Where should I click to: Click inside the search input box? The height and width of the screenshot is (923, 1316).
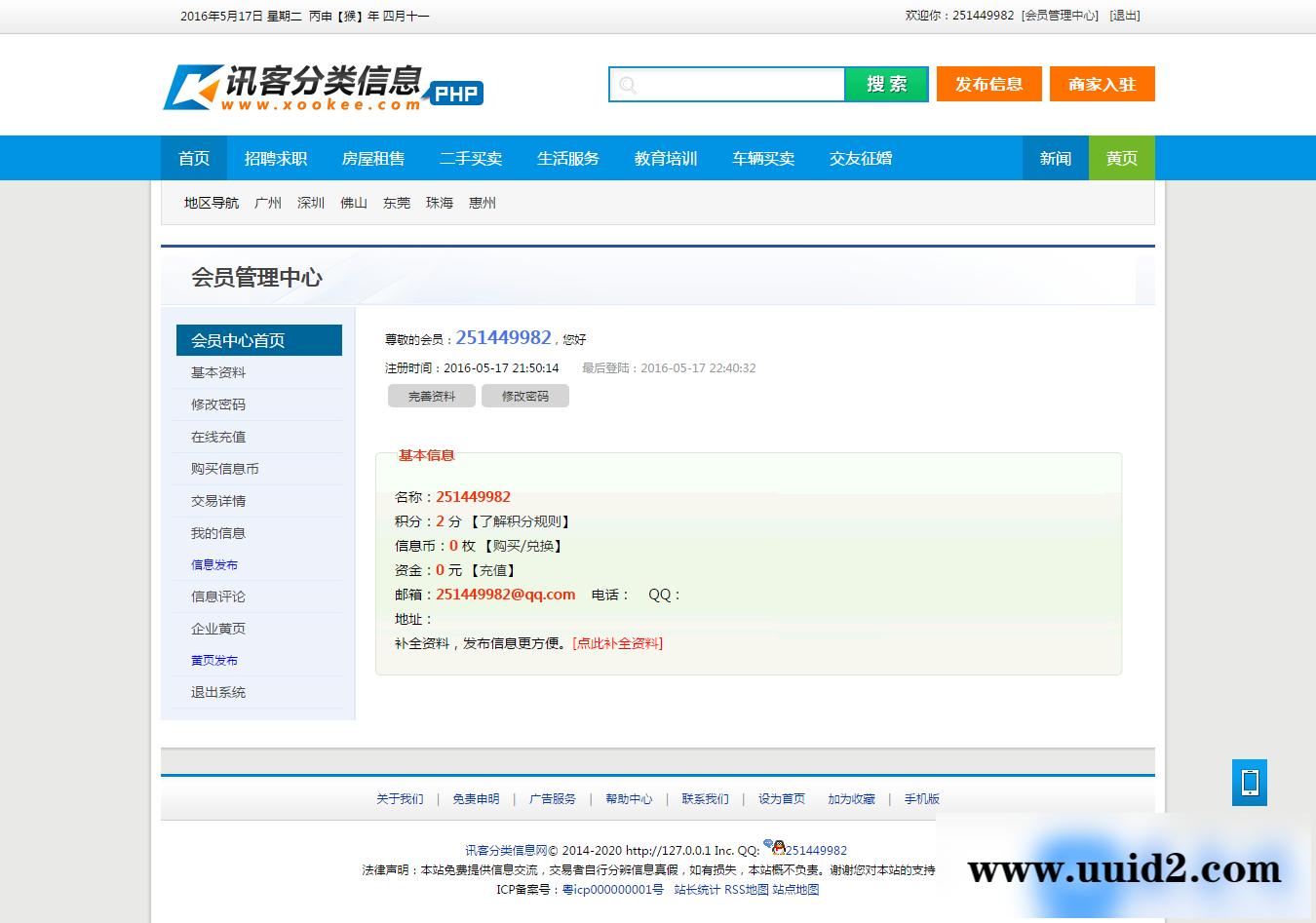pos(731,84)
